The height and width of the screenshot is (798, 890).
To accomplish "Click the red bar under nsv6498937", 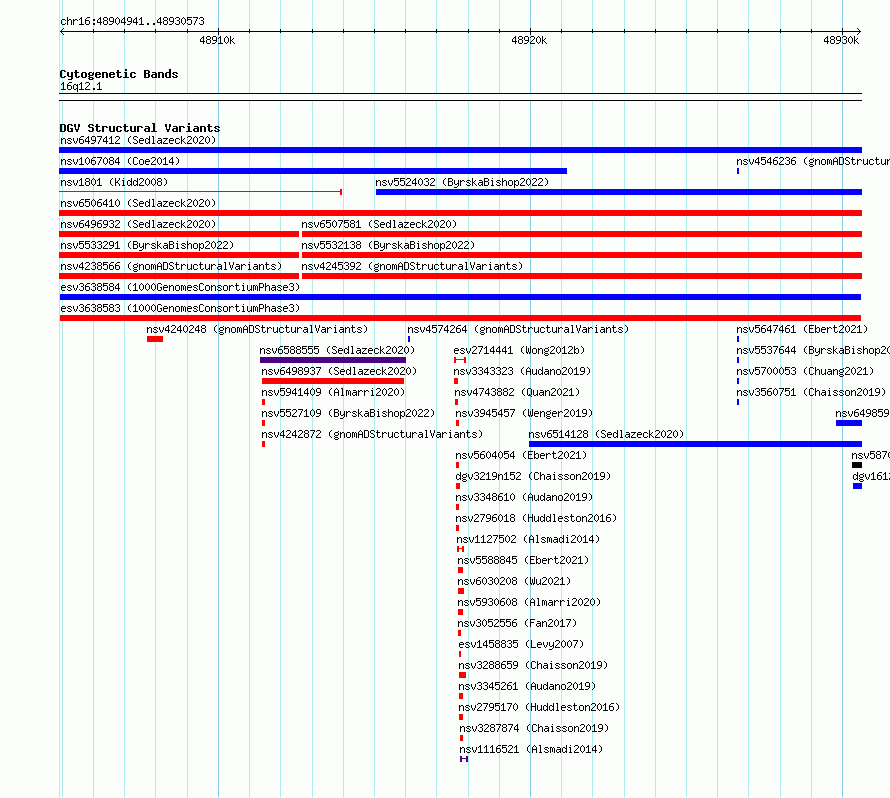I will click(333, 381).
